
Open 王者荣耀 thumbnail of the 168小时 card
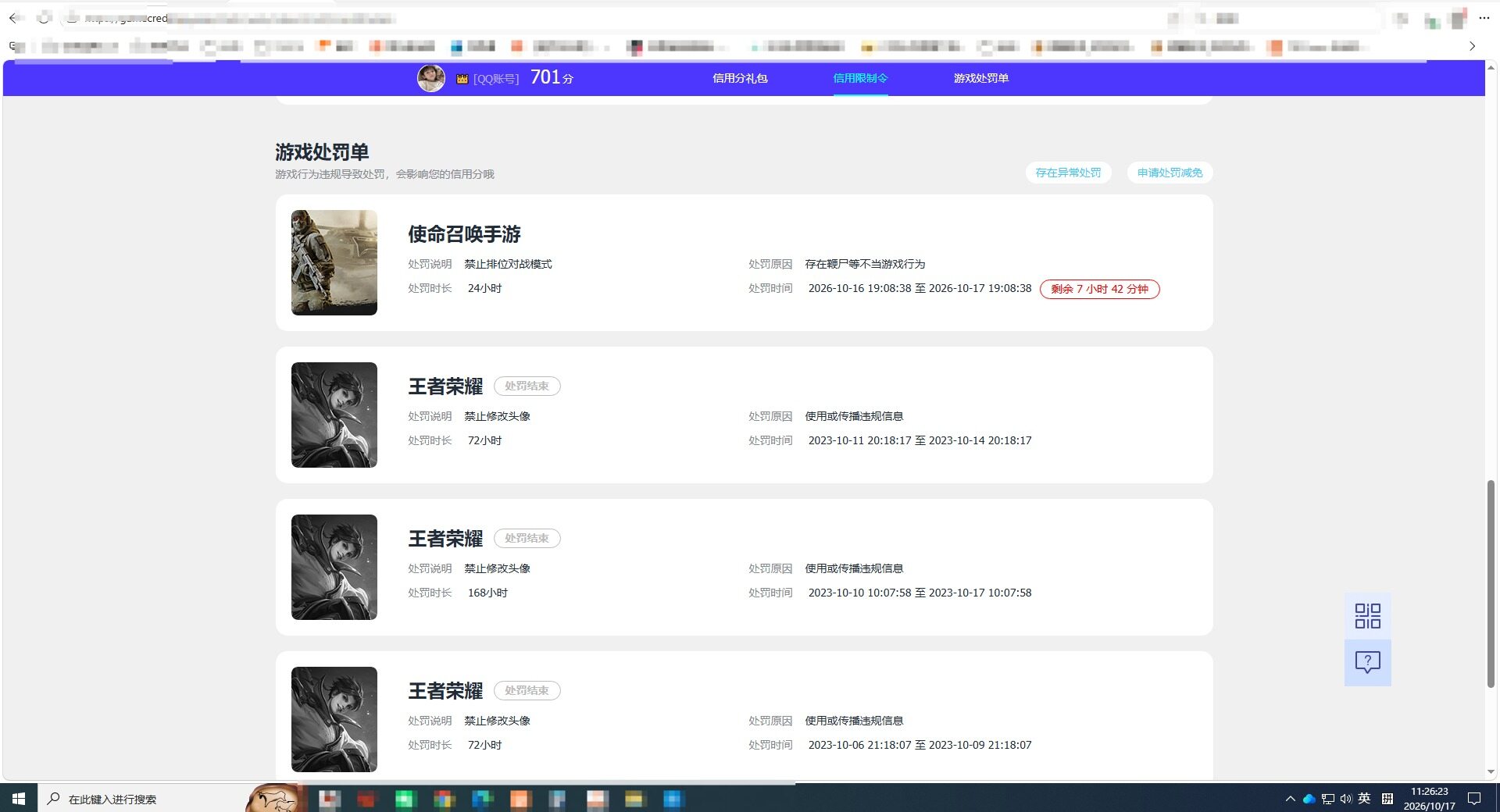pyautogui.click(x=334, y=567)
